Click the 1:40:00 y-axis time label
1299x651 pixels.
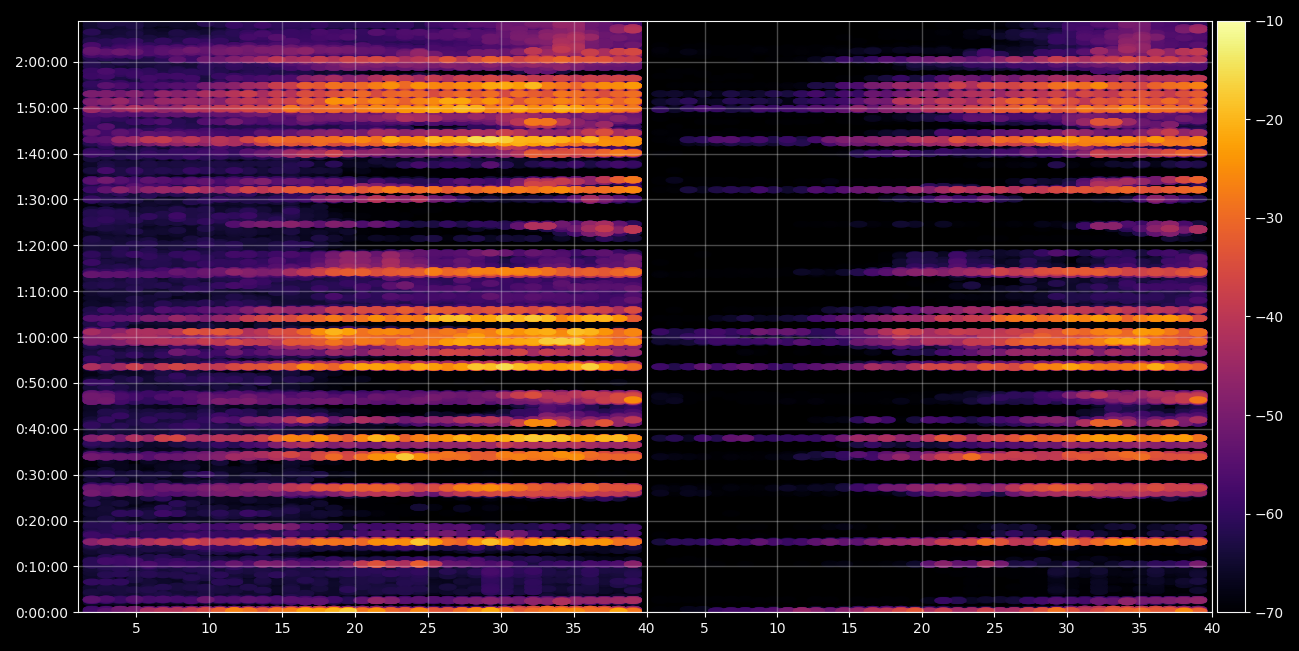click(x=42, y=154)
